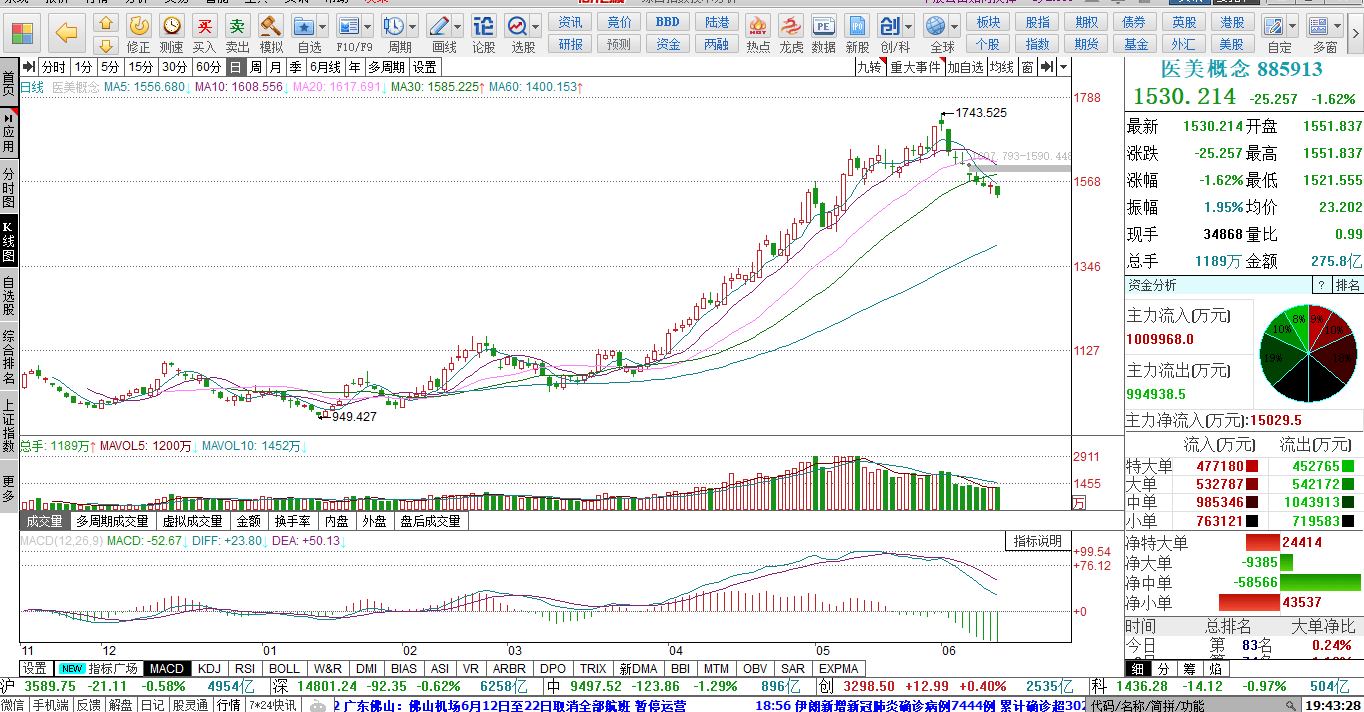This screenshot has height=712, width=1364.
Task: Select the KDJ indicator tab
Action: click(x=209, y=668)
